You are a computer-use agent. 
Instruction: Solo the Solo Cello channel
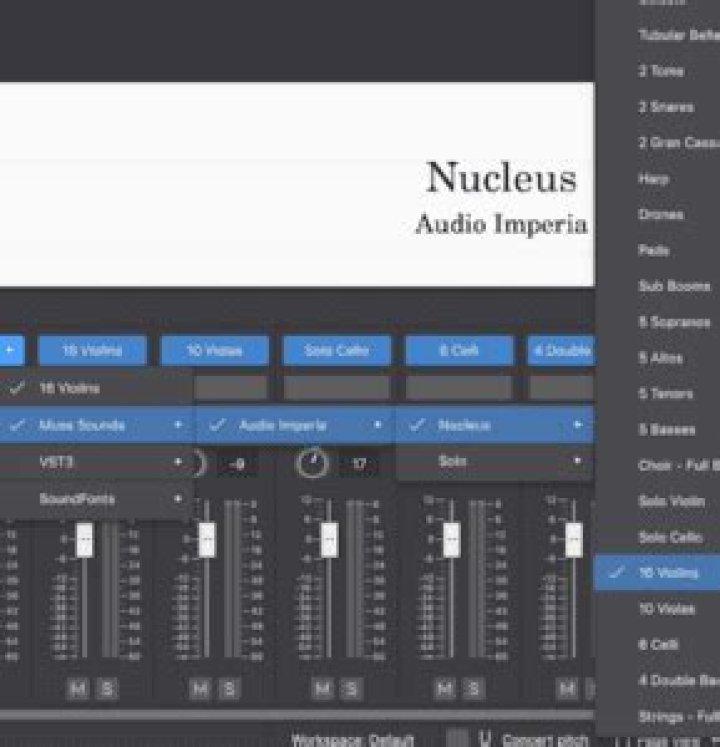(352, 689)
